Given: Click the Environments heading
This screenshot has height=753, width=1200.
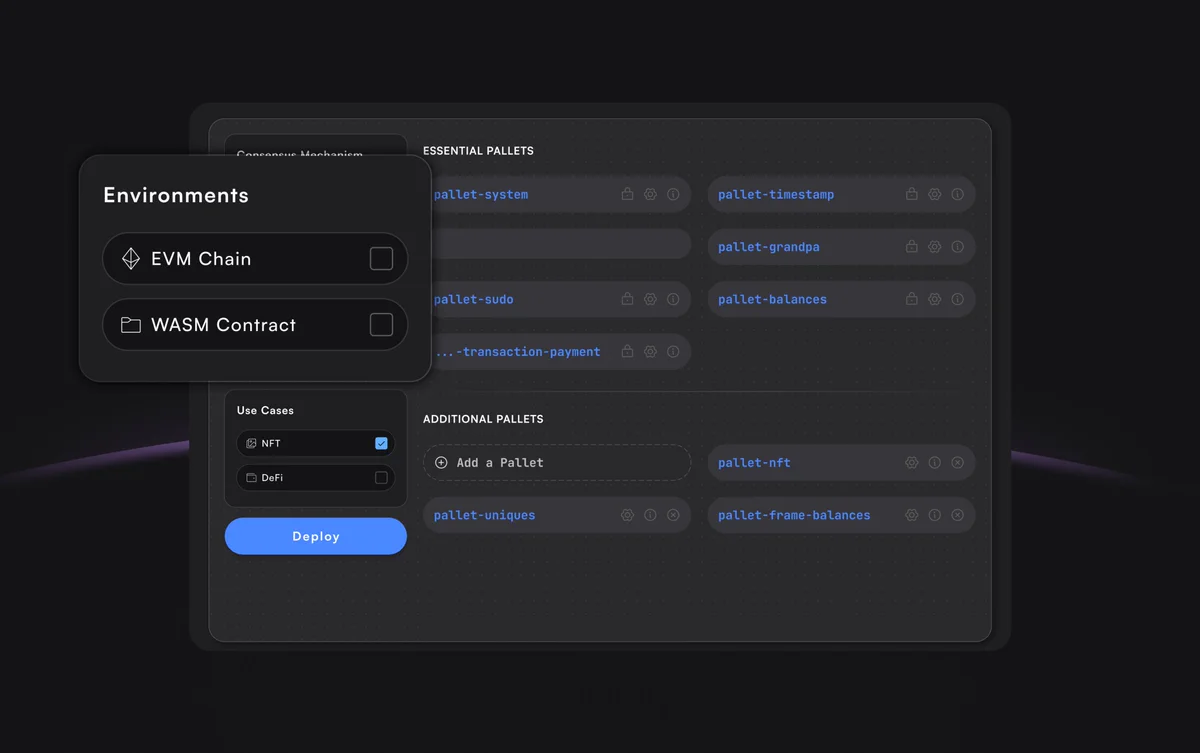Looking at the screenshot, I should coord(176,195).
